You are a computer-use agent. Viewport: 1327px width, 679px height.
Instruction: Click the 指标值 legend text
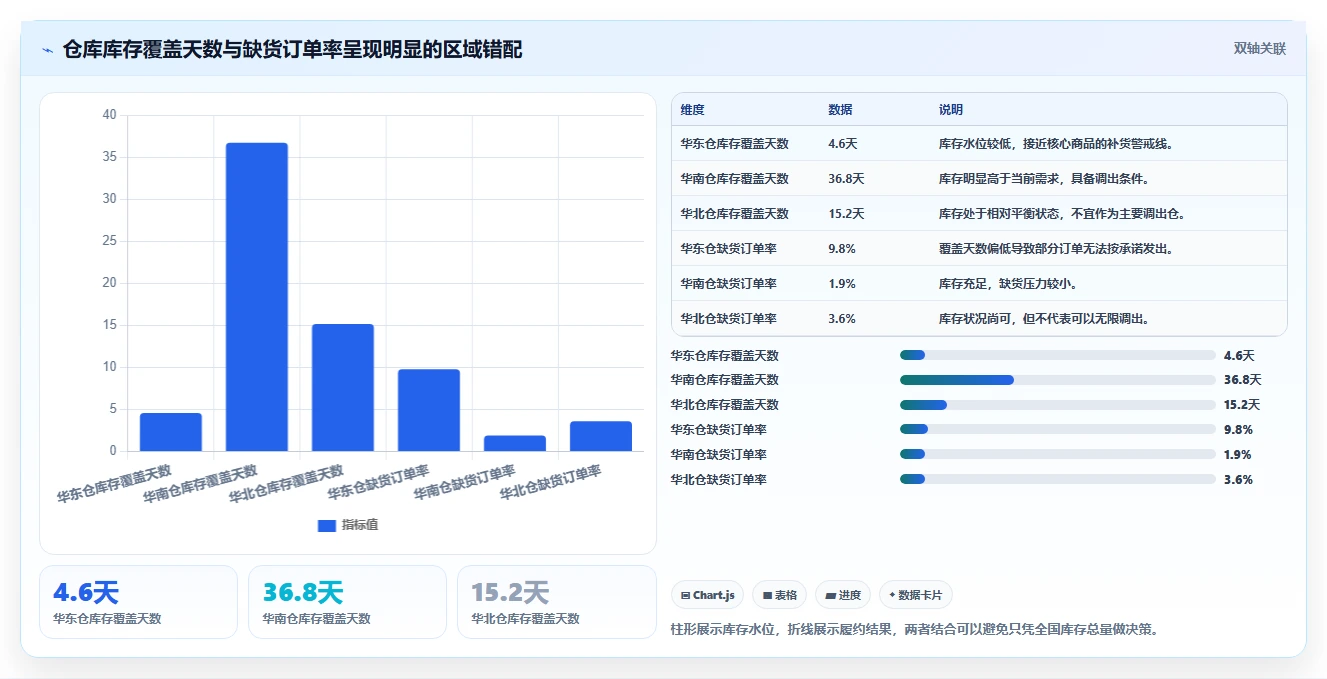[360, 525]
